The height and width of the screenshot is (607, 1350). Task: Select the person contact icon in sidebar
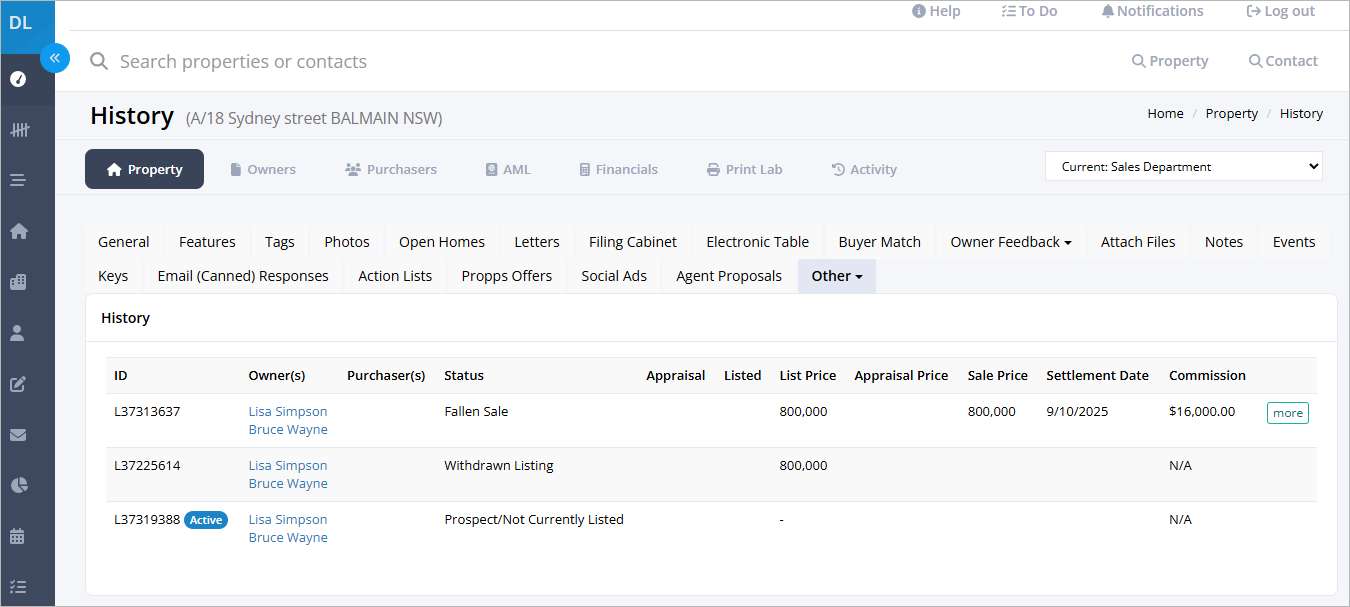[x=18, y=333]
